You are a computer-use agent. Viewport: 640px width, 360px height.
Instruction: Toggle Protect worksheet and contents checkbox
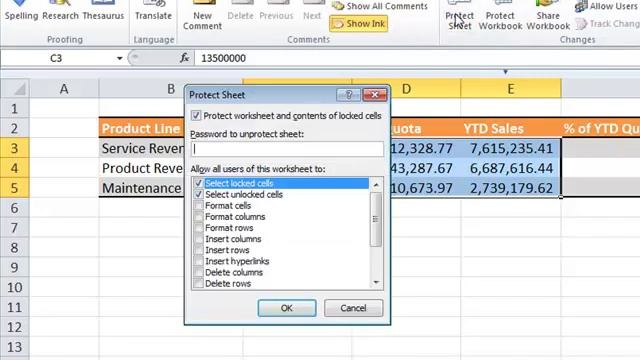[196, 116]
